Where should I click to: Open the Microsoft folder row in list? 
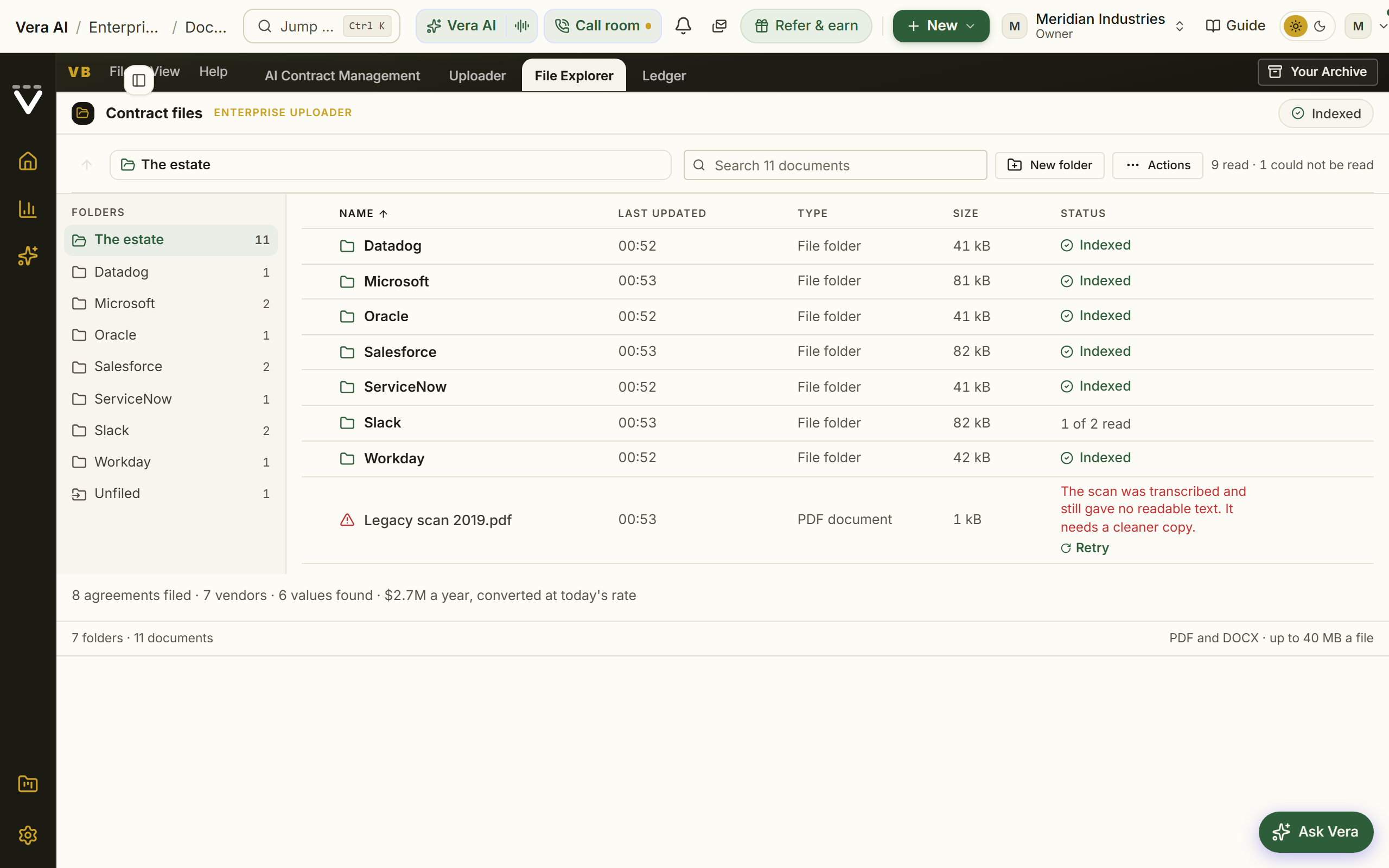pyautogui.click(x=837, y=282)
